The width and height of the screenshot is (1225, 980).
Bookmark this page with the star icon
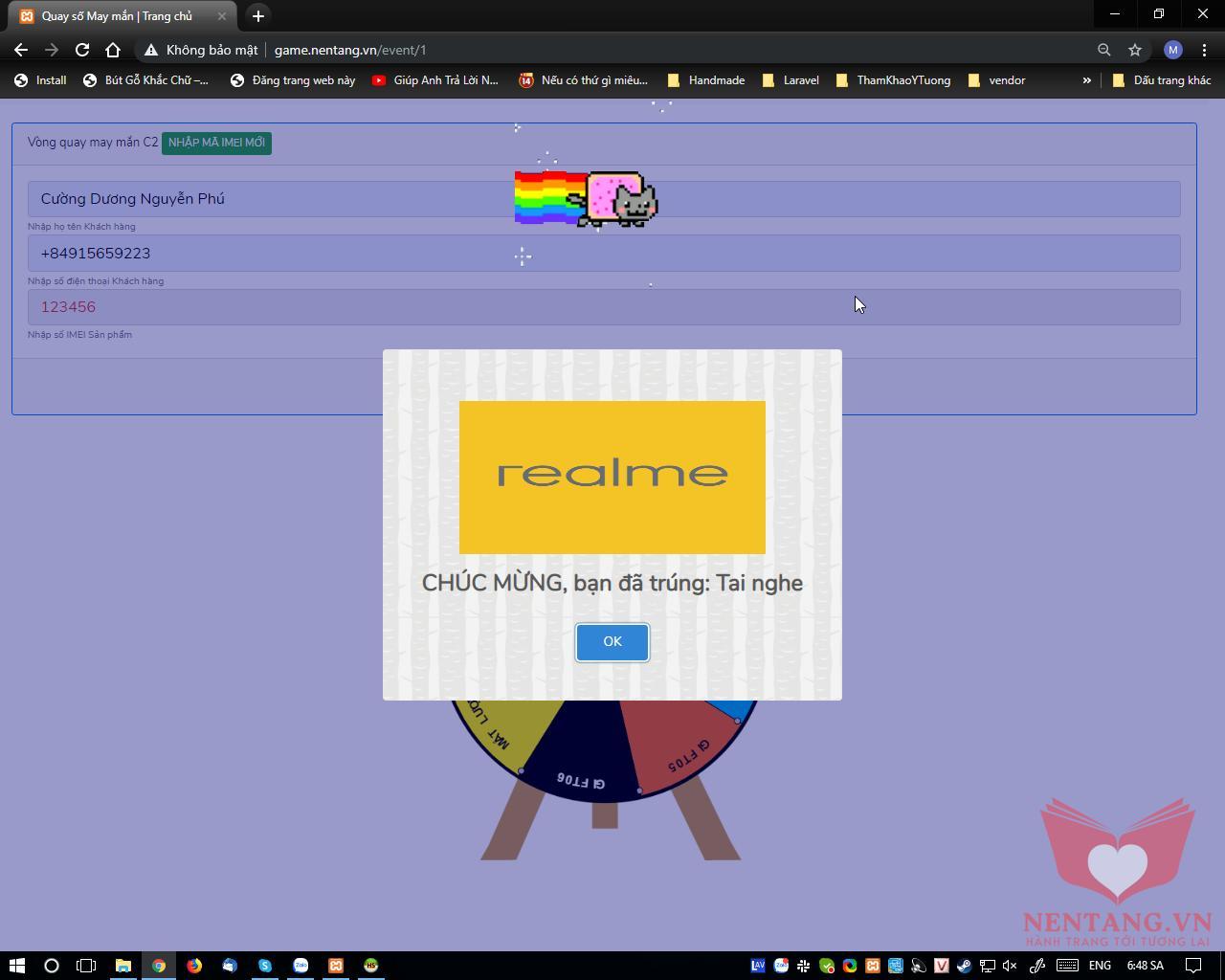(1135, 50)
